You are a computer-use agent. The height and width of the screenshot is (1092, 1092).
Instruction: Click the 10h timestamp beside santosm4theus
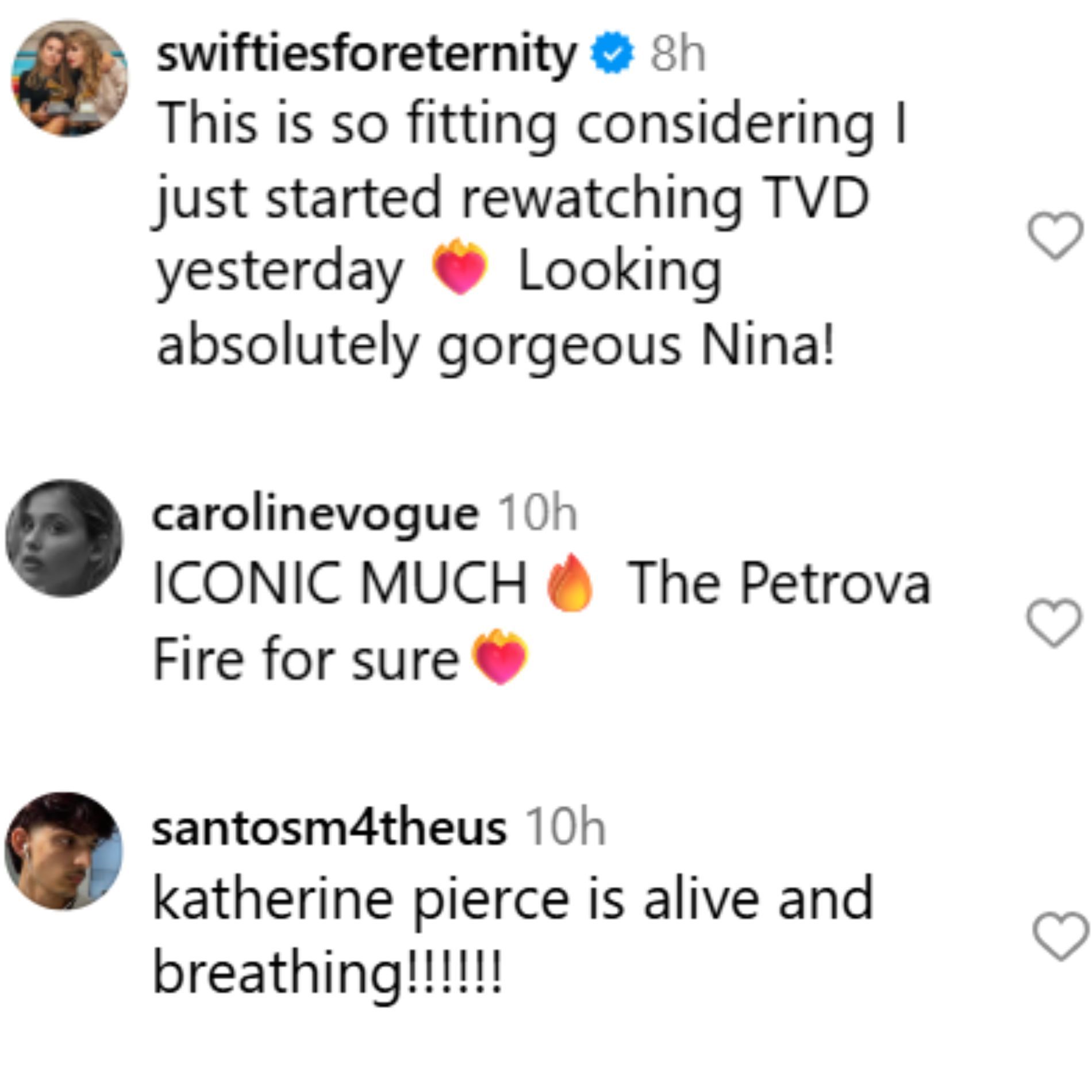pyautogui.click(x=566, y=828)
